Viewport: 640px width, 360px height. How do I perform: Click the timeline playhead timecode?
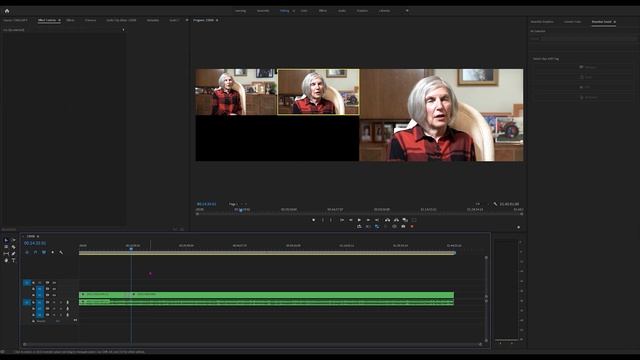35,243
